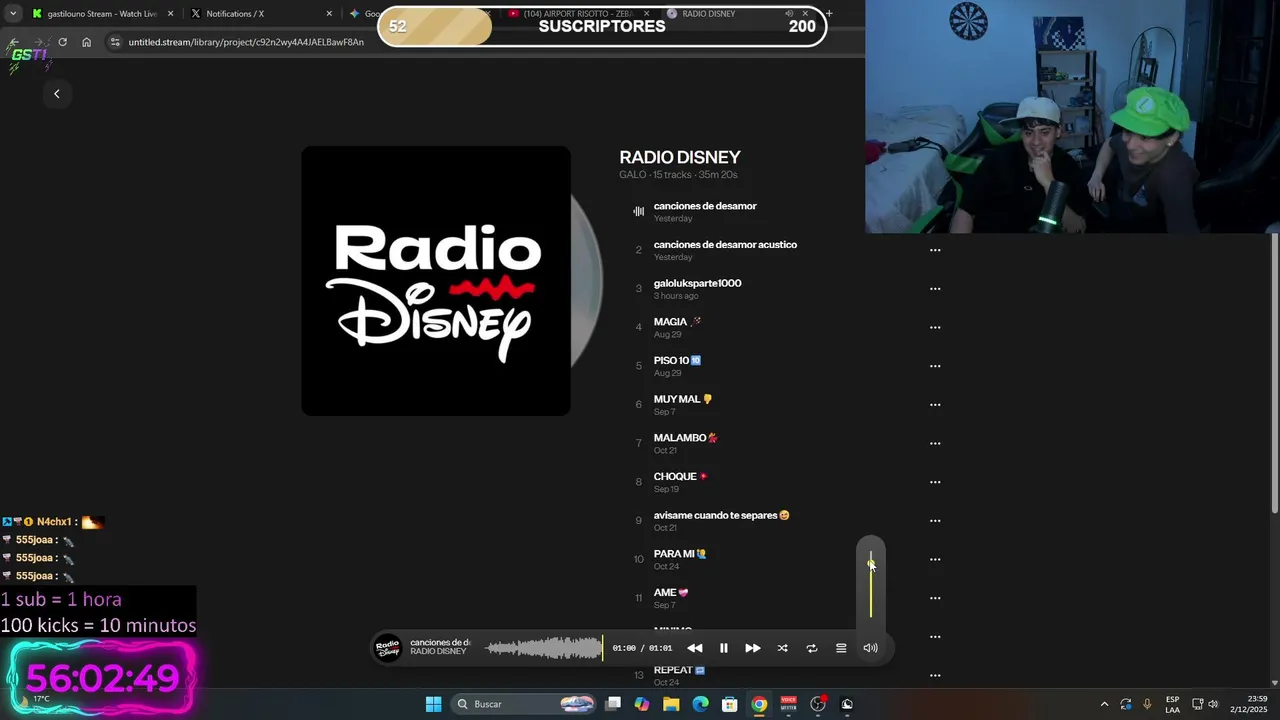Screen dimensions: 1280x720
Task: Skip to the next track
Action: tap(753, 648)
